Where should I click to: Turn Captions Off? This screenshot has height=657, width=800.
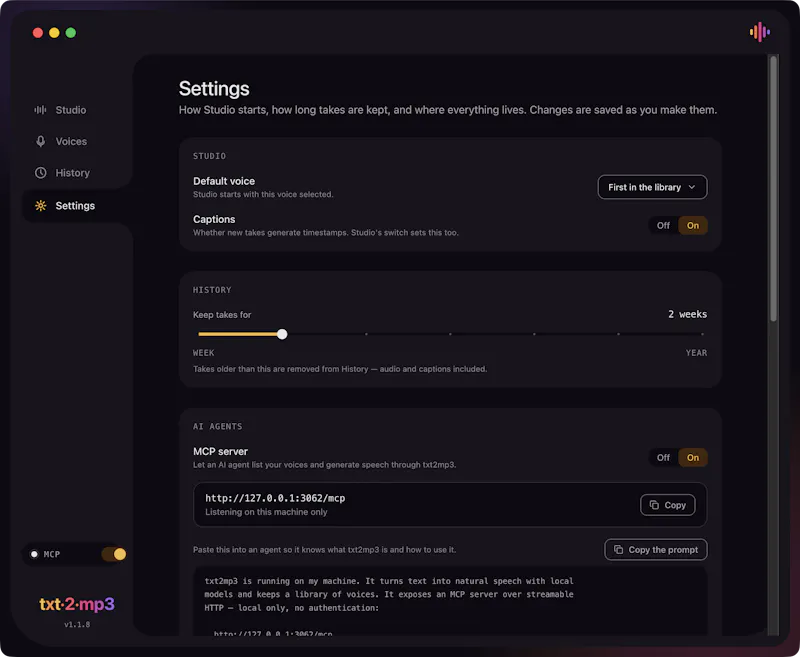[663, 225]
